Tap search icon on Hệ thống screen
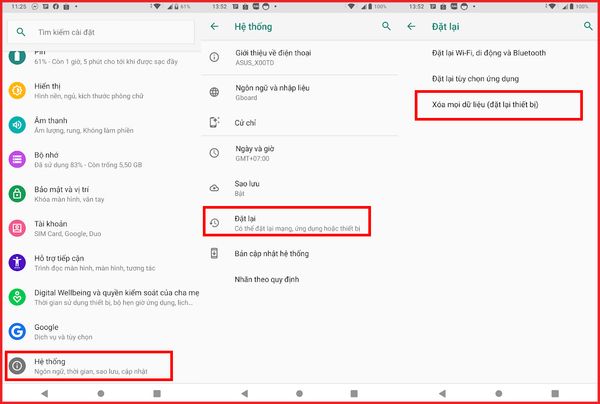Screen dimensions: 600x404 [386, 26]
